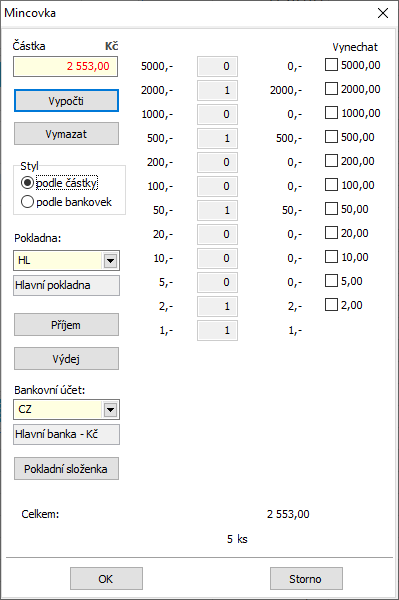Image resolution: width=399 pixels, height=600 pixels.
Task: Click the 'Hlavní banka - Kč' description field
Action: (x=66, y=434)
